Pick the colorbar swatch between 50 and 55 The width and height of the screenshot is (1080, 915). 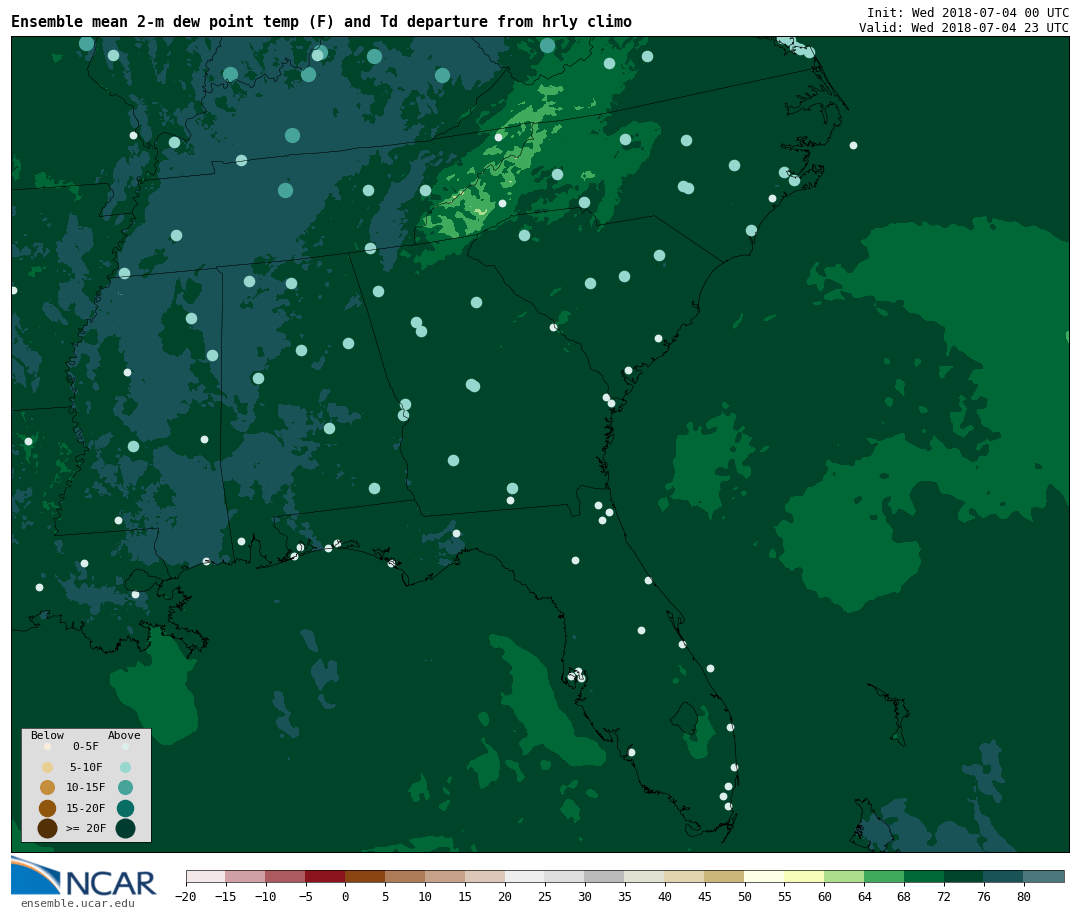765,876
